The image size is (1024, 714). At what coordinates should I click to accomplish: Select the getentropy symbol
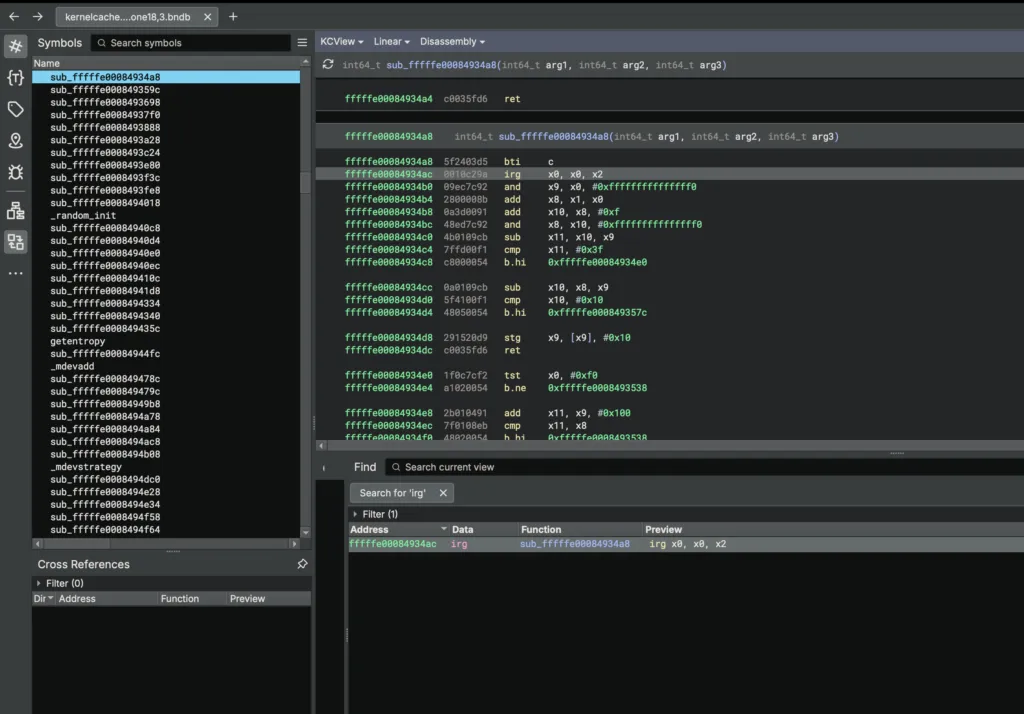[x=77, y=341]
